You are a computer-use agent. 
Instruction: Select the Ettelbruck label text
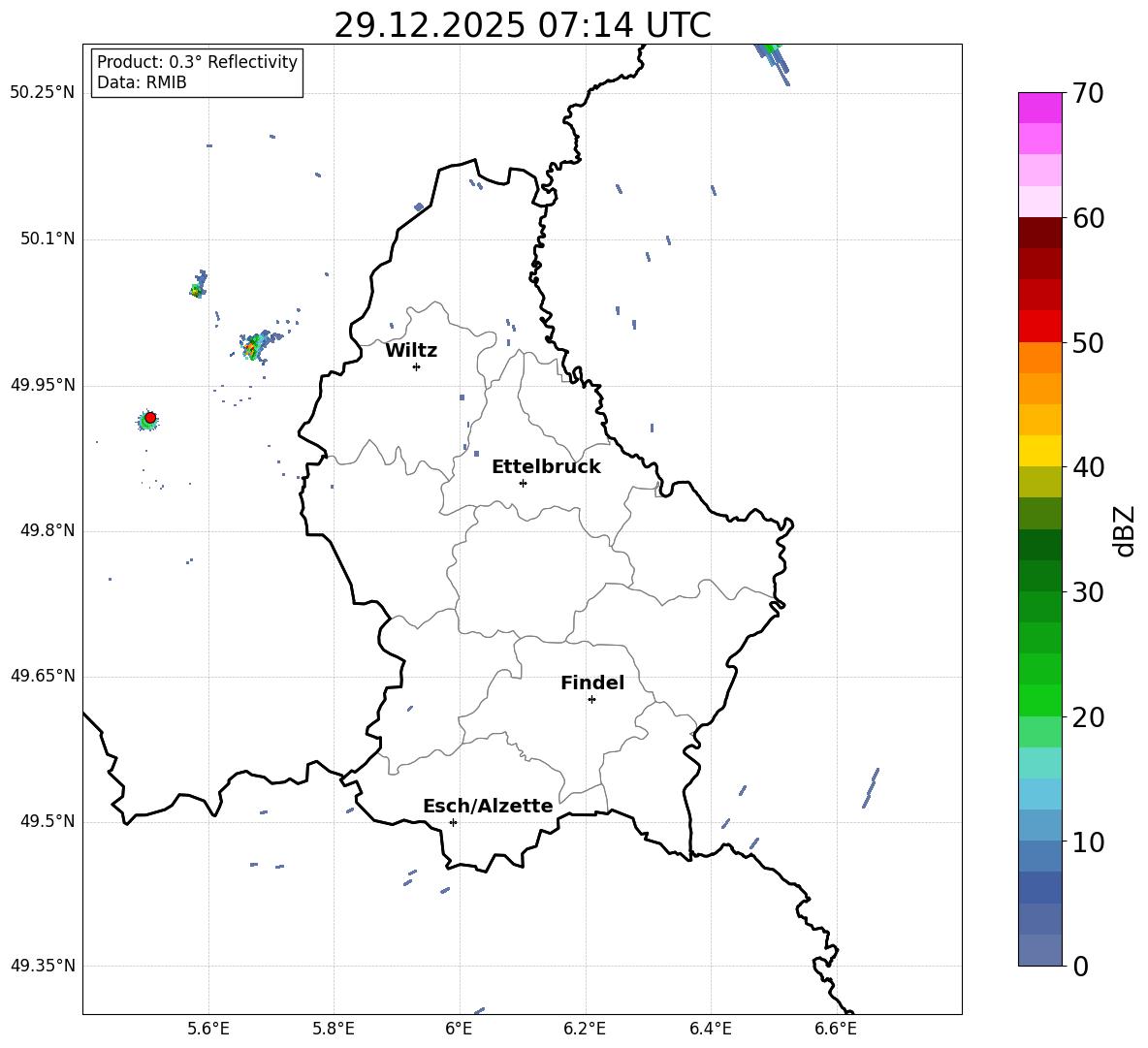546,466
